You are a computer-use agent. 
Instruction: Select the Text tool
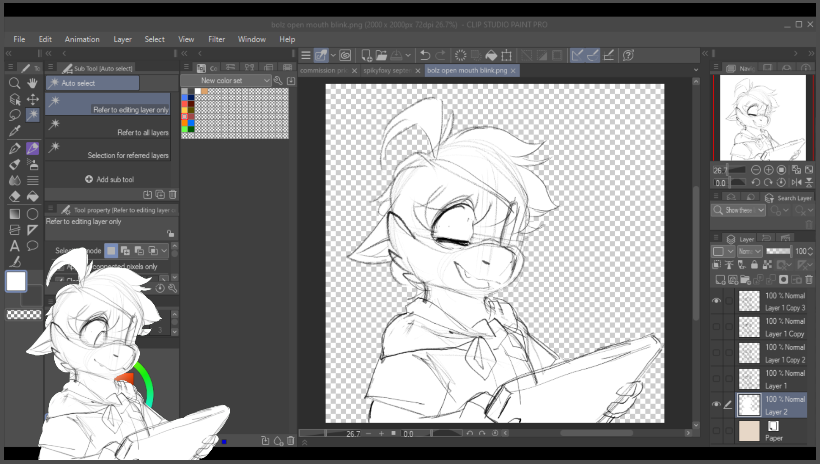pos(15,246)
